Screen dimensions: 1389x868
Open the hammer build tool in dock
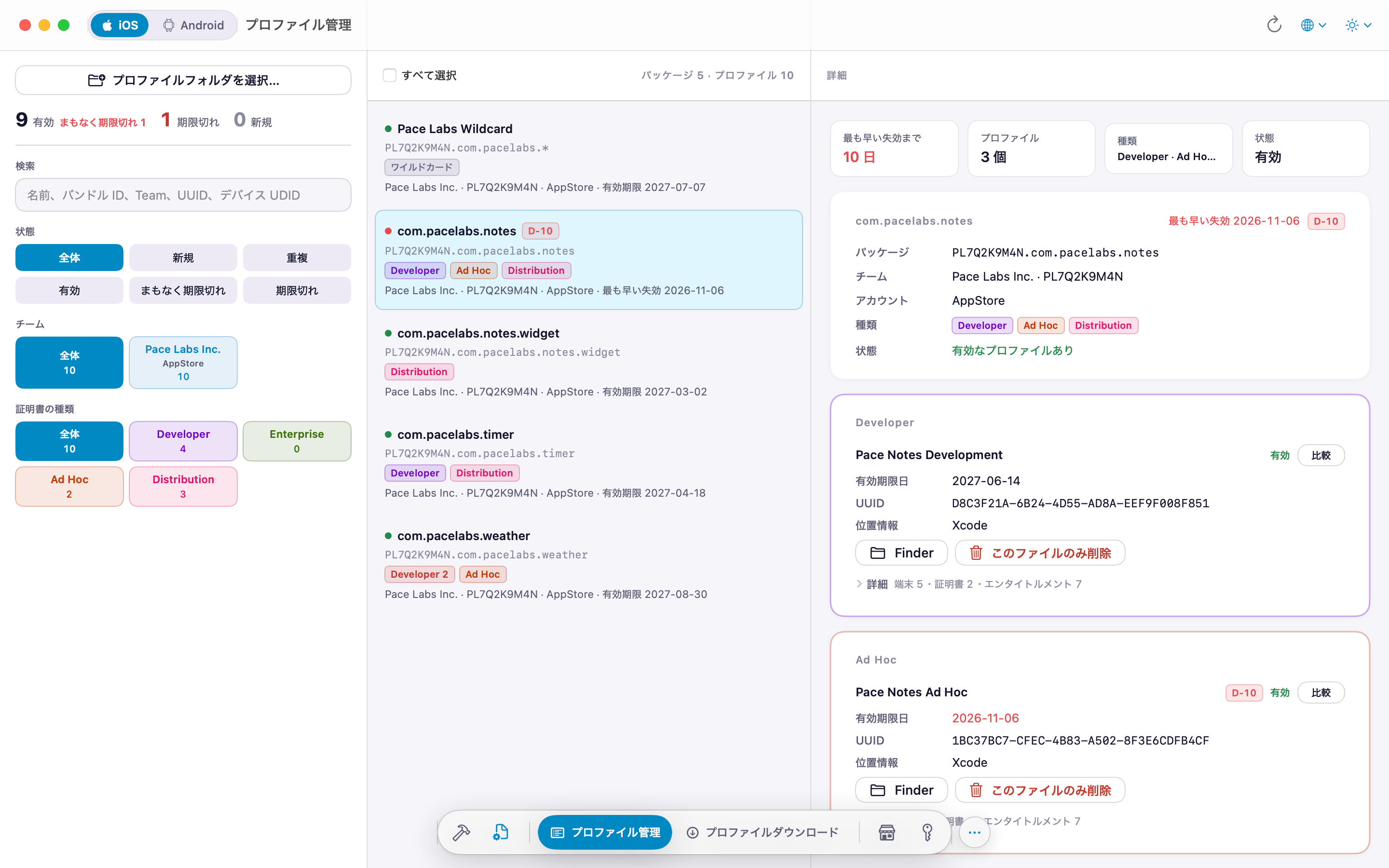[462, 832]
